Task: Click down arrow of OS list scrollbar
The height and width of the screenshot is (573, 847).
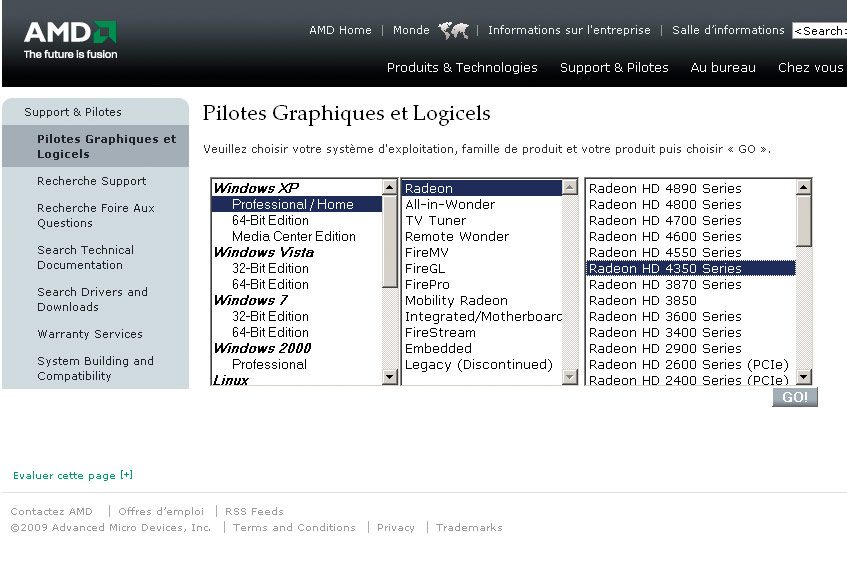Action: pyautogui.click(x=389, y=376)
